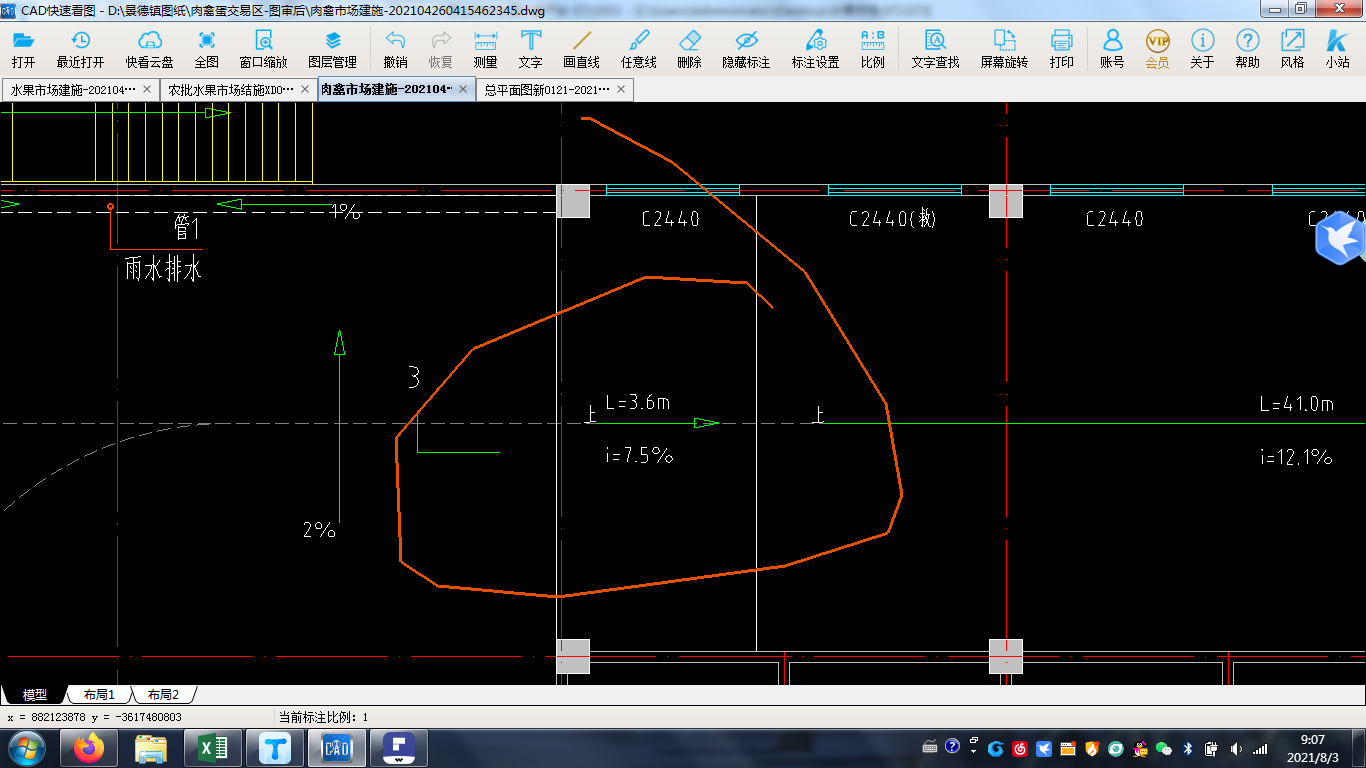The width and height of the screenshot is (1366, 768).
Task: Open the Windows Start menu
Action: (x=25, y=748)
